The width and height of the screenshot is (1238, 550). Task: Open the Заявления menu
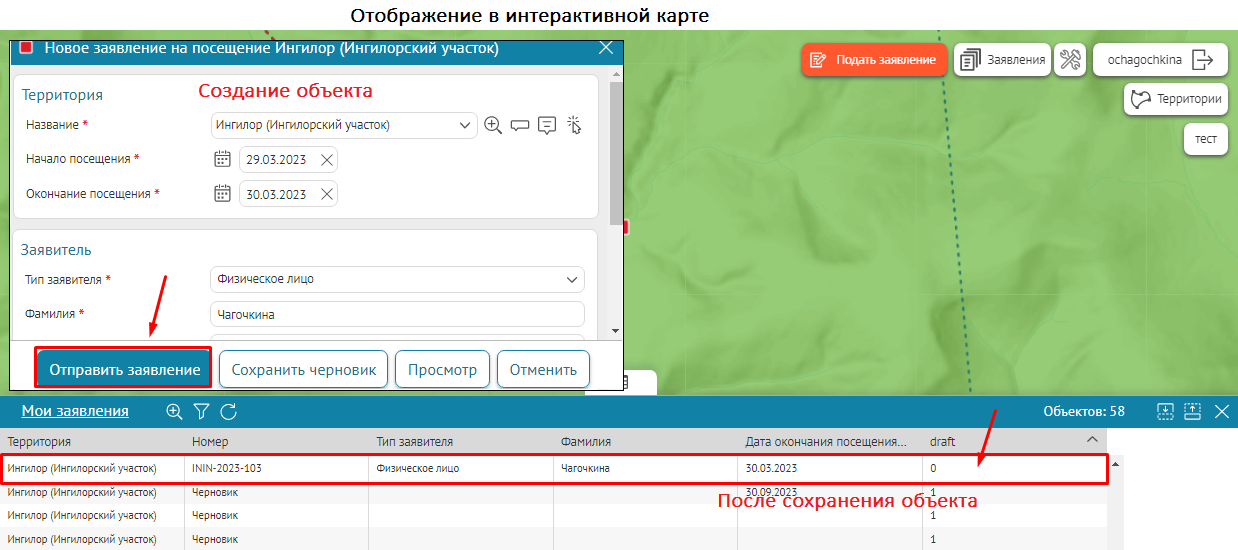pyautogui.click(x=1002, y=60)
